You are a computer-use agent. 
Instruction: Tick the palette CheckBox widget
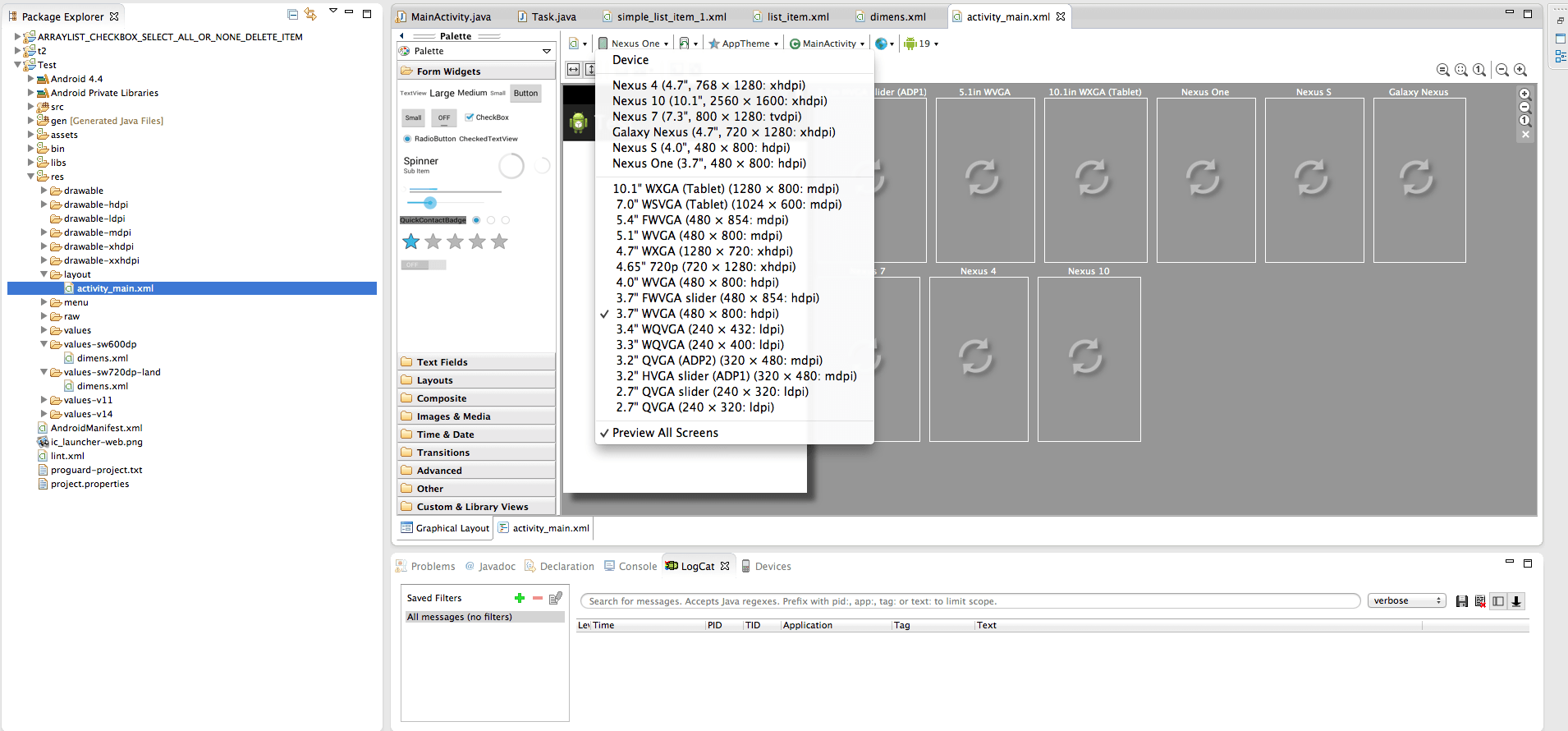point(487,117)
